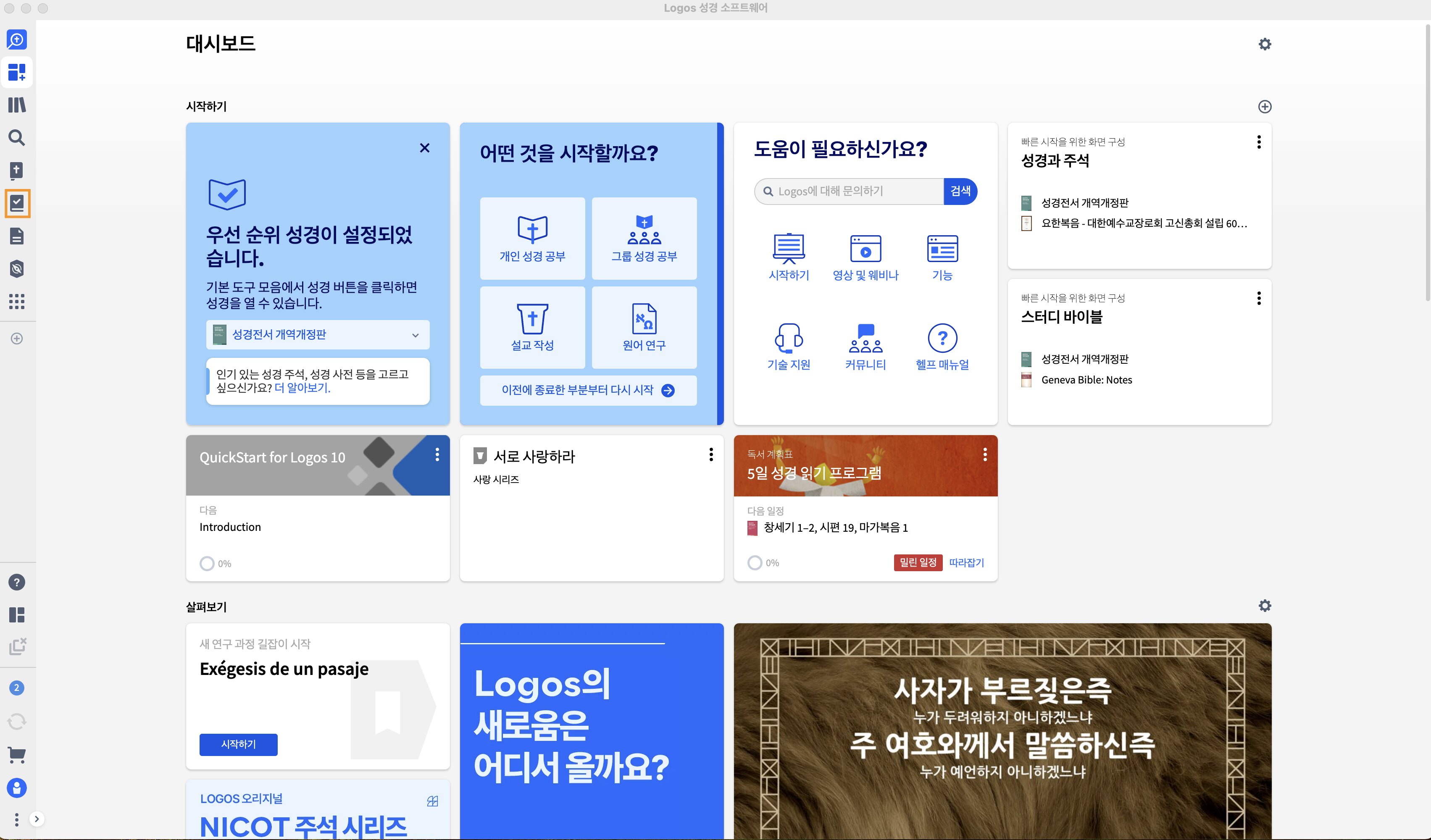
Task: Click the blue account avatar icon
Action: 16,788
